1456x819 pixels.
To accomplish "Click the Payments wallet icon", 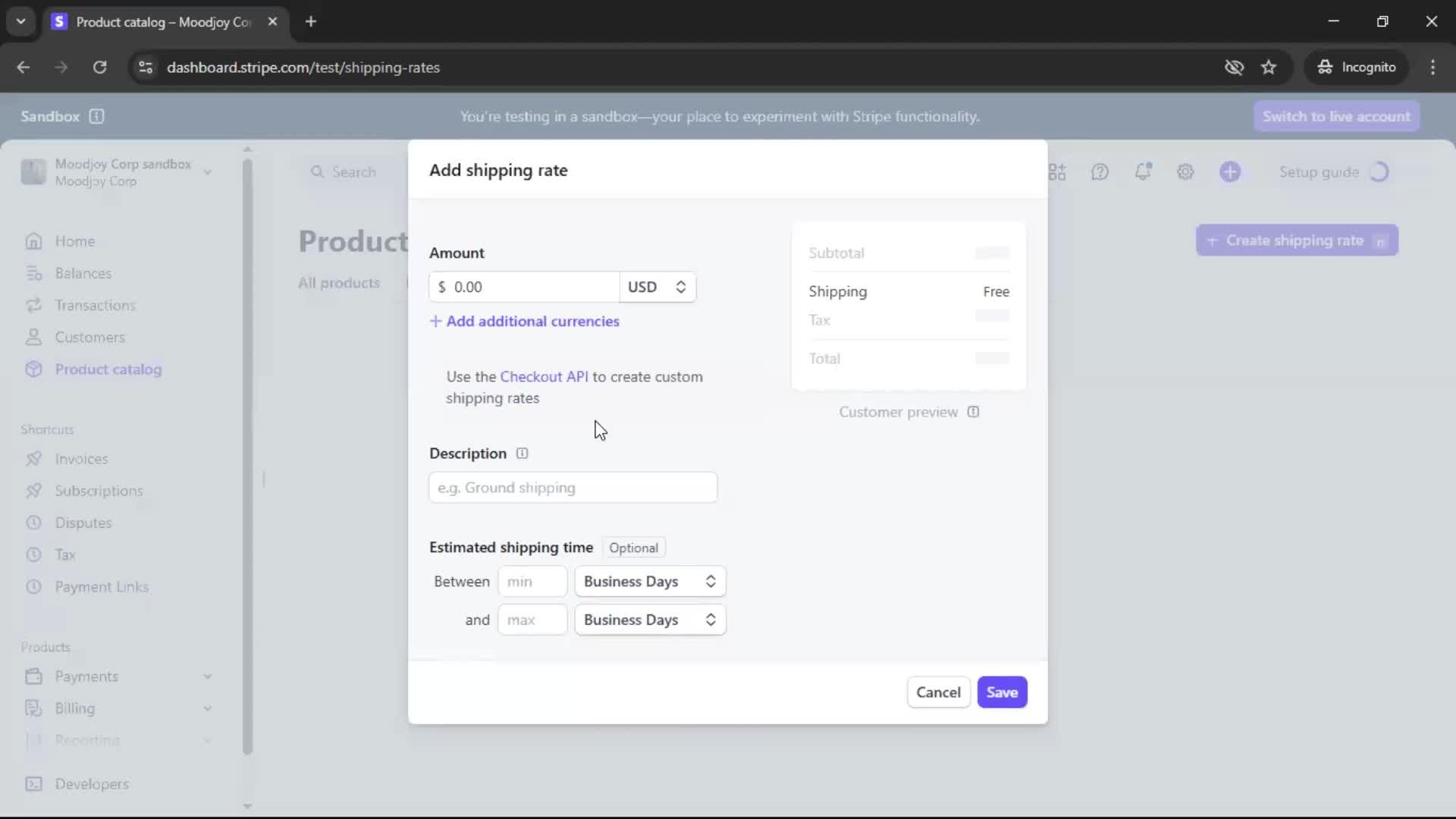I will tap(33, 676).
